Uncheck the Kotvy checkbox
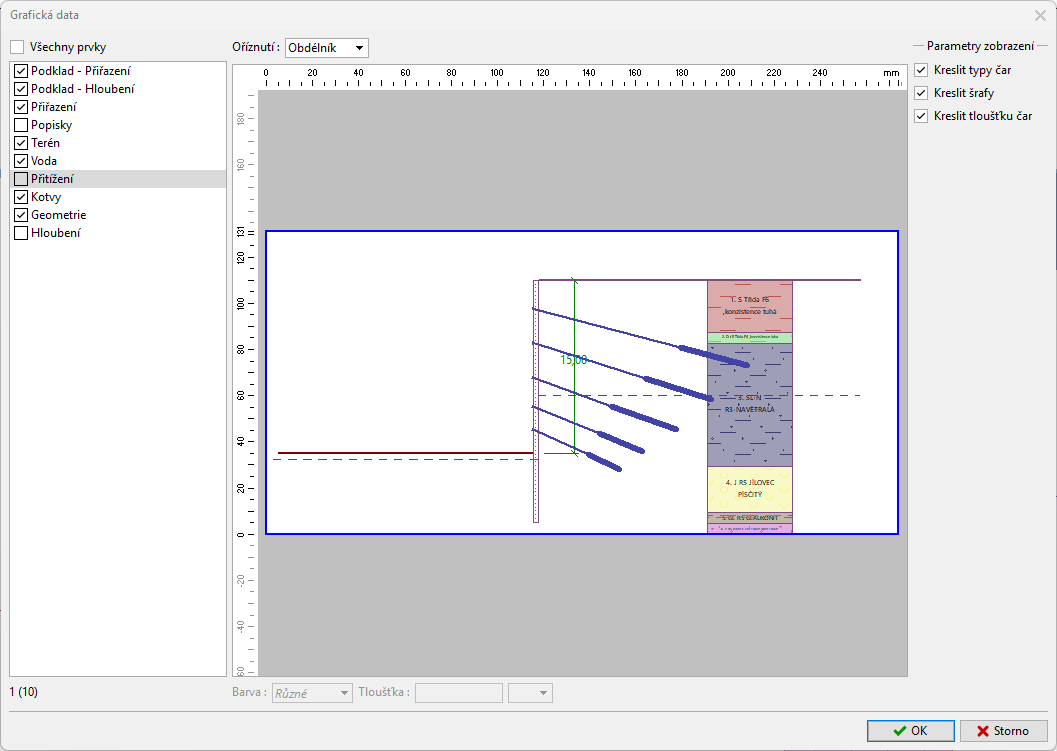 click(x=21, y=197)
